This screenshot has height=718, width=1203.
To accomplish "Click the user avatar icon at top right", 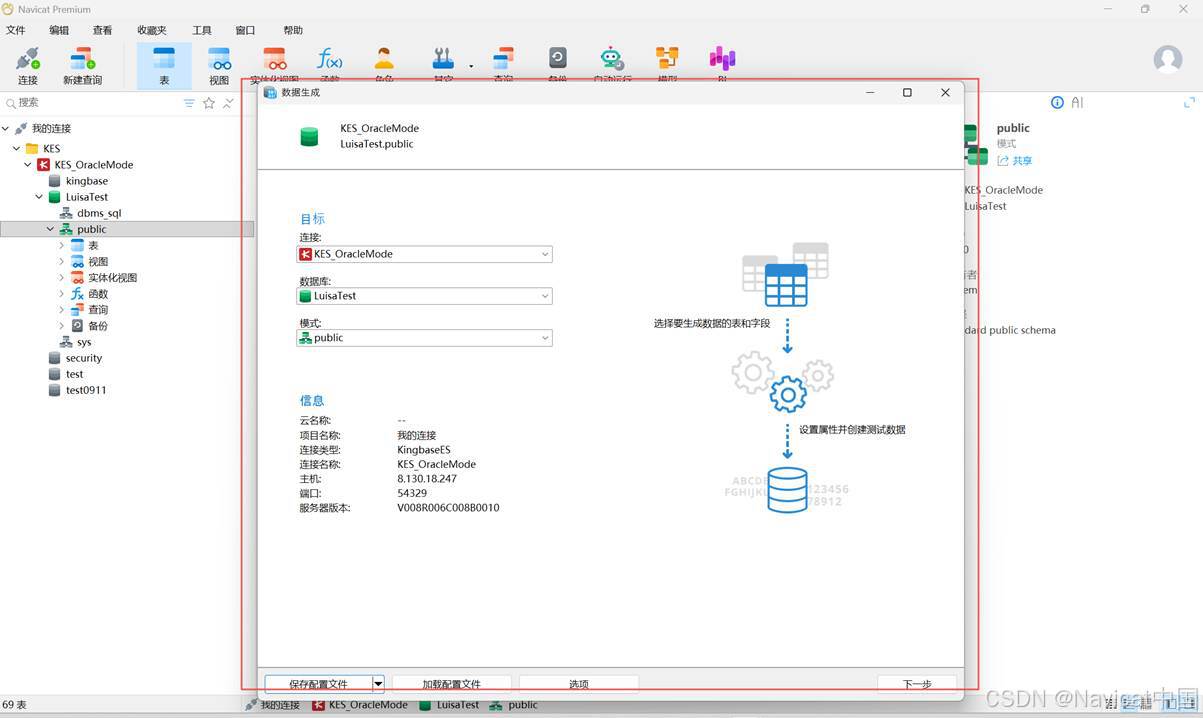I will click(x=1168, y=59).
